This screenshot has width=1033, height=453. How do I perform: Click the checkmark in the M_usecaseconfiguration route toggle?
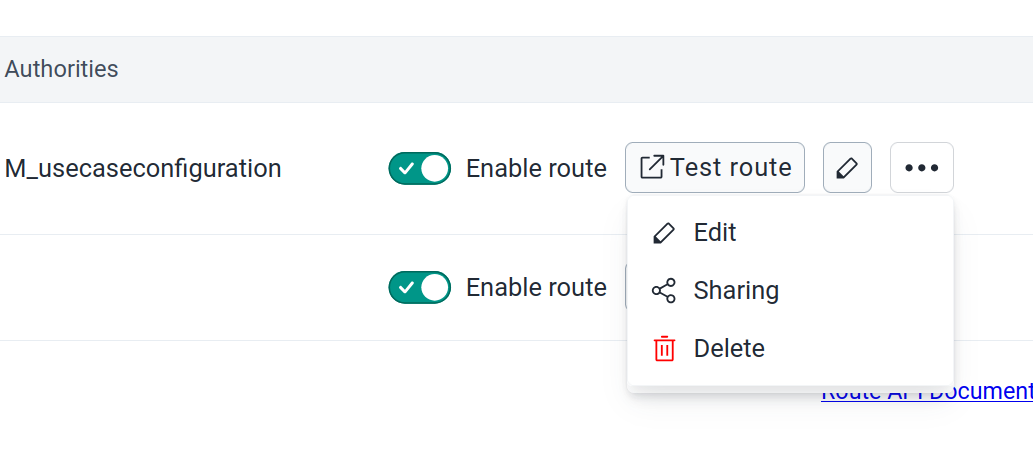[x=406, y=169]
